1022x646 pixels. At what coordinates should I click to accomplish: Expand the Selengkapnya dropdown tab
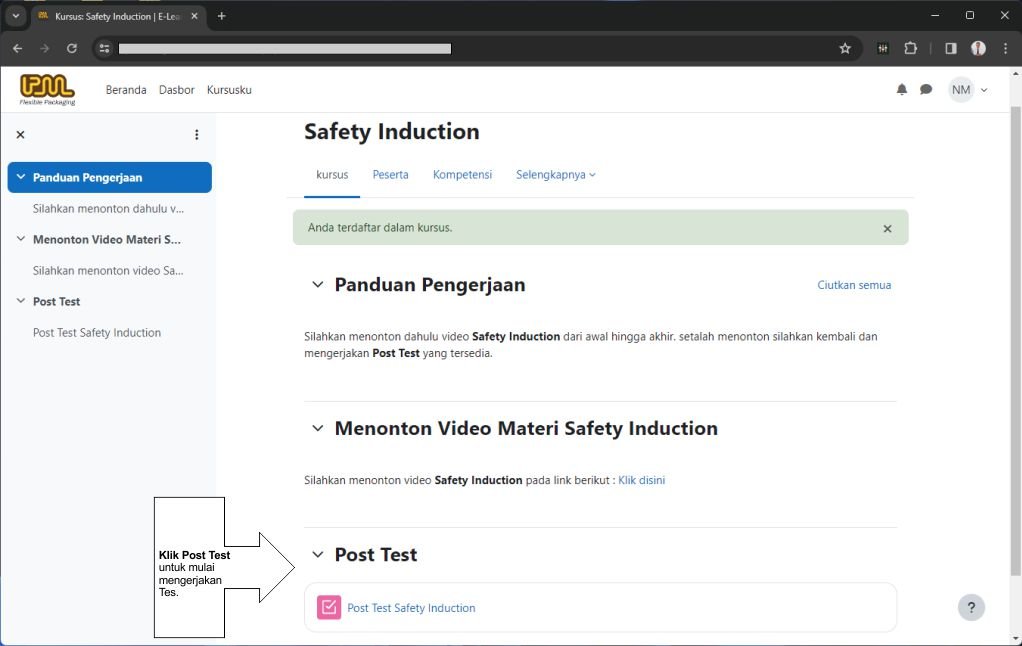[555, 175]
